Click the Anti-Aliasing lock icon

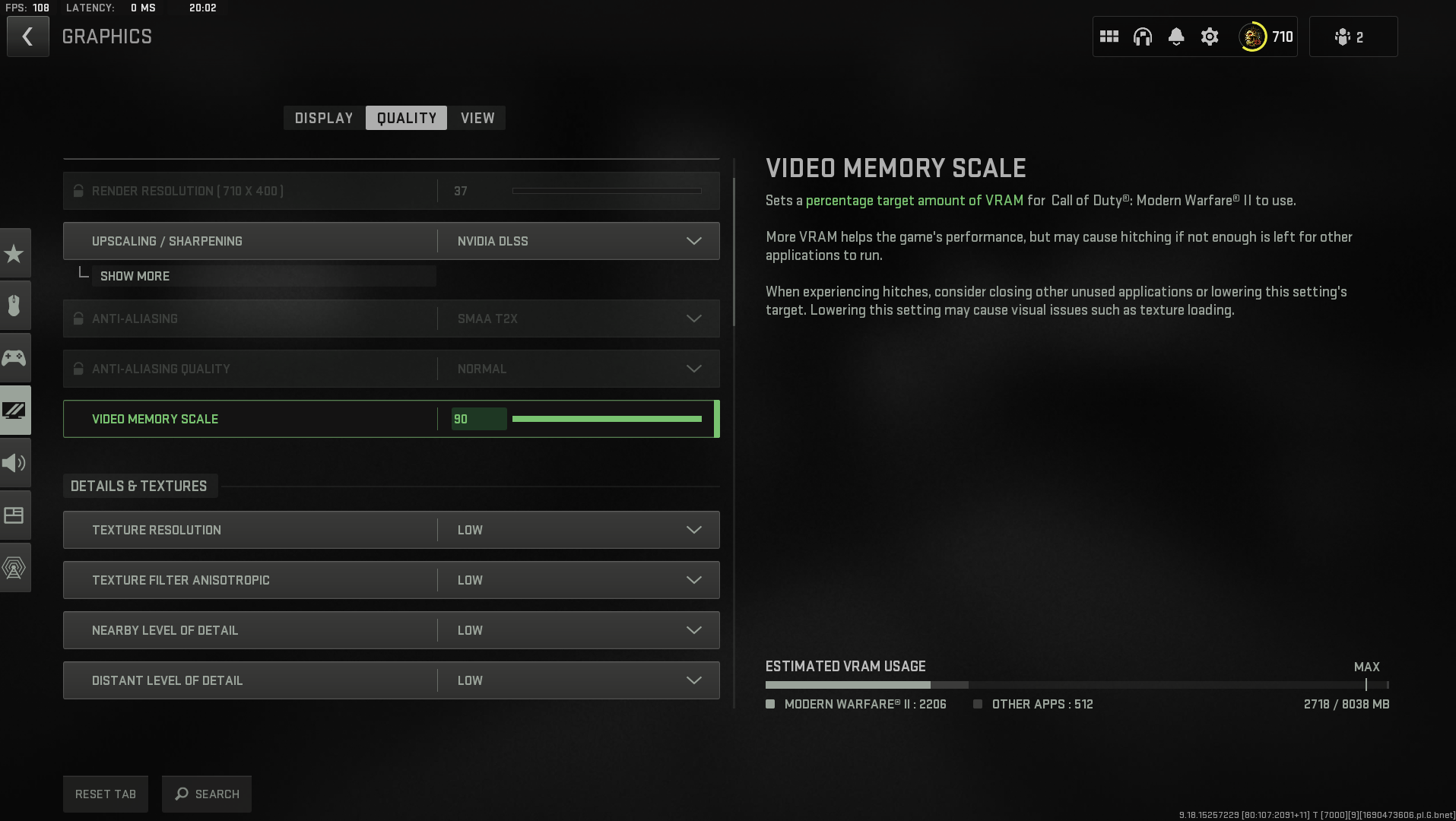[x=78, y=319]
